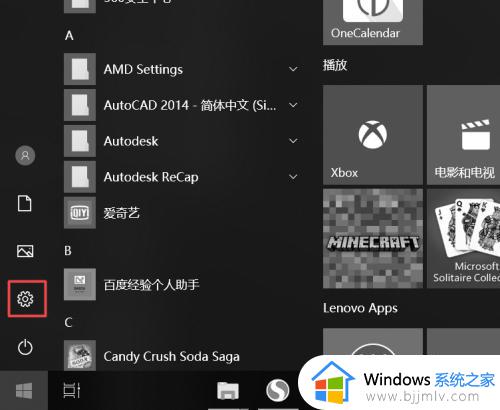Viewport: 500px width, 410px height.
Task: Expand the AMD Settings folder chevron
Action: click(x=293, y=69)
